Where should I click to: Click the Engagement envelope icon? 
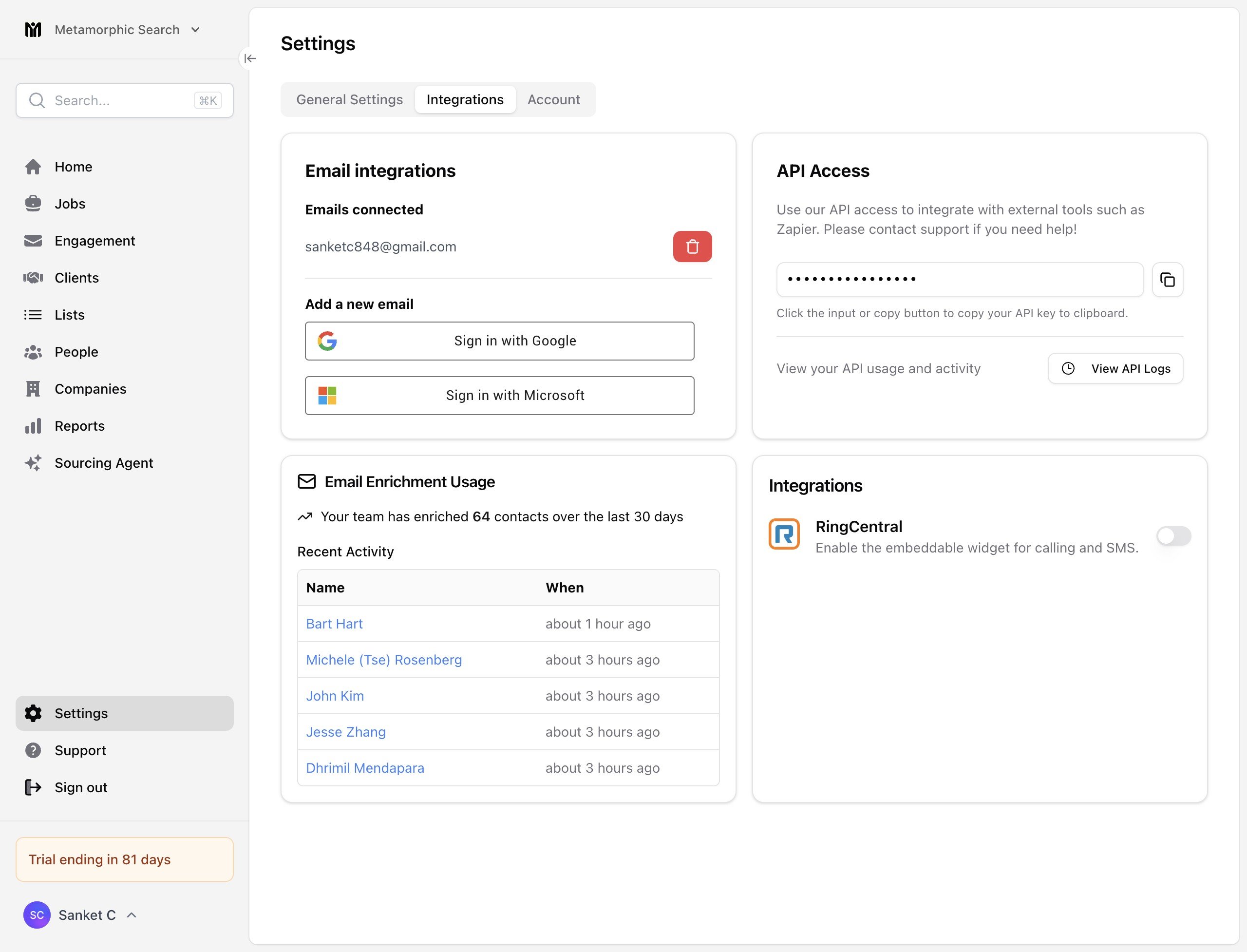coord(34,241)
